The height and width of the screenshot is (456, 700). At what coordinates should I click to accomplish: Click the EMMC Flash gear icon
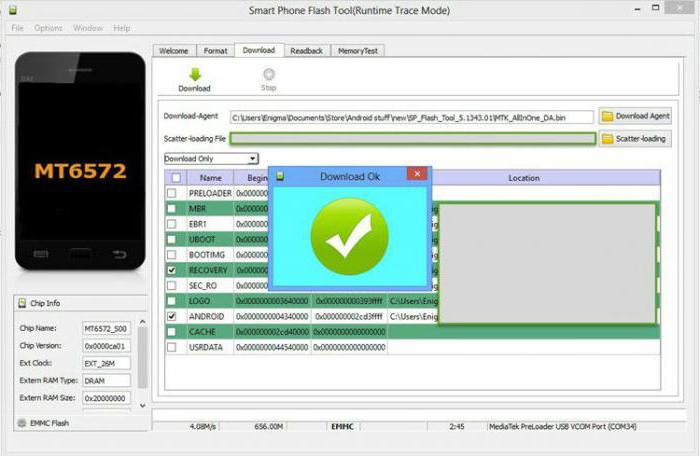click(22, 423)
